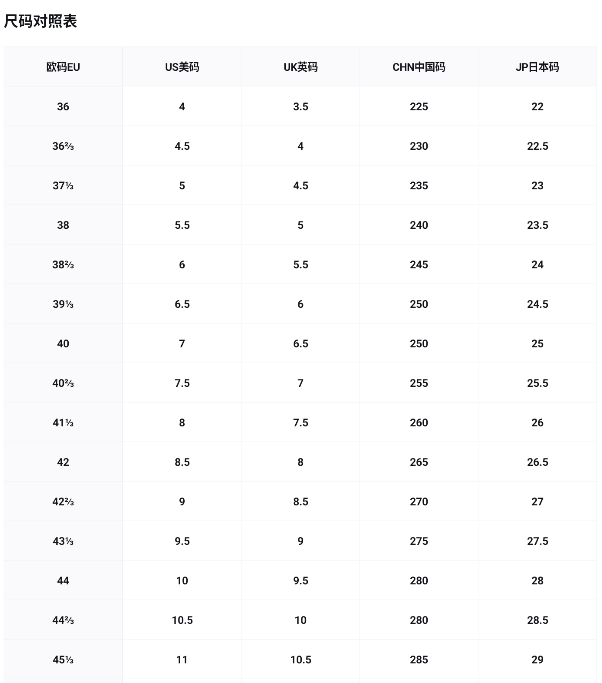602x683 pixels.
Task: Click JP size 22 cell
Action: pyautogui.click(x=537, y=106)
